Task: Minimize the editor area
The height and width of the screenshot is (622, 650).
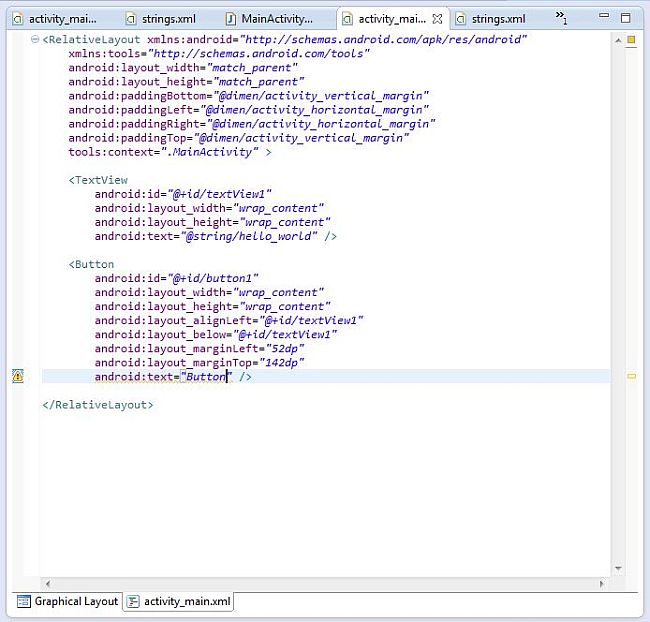Action: 604,15
